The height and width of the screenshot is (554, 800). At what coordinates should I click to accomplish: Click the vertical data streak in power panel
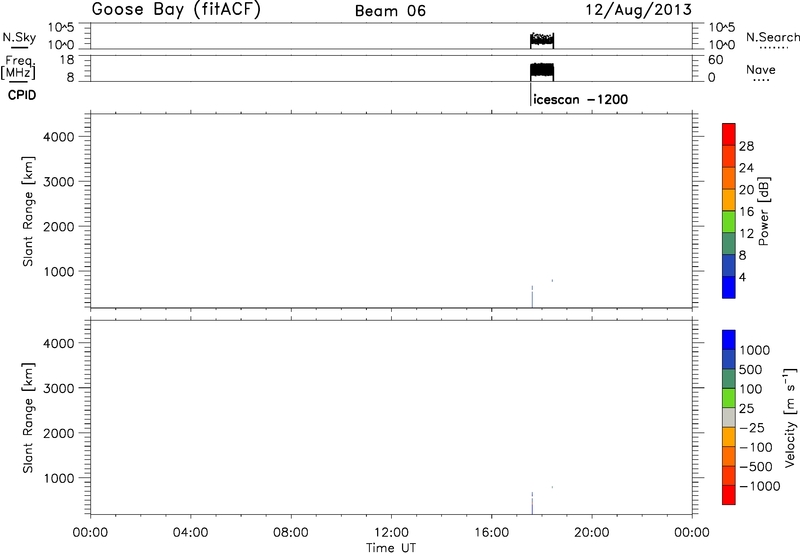click(x=532, y=296)
